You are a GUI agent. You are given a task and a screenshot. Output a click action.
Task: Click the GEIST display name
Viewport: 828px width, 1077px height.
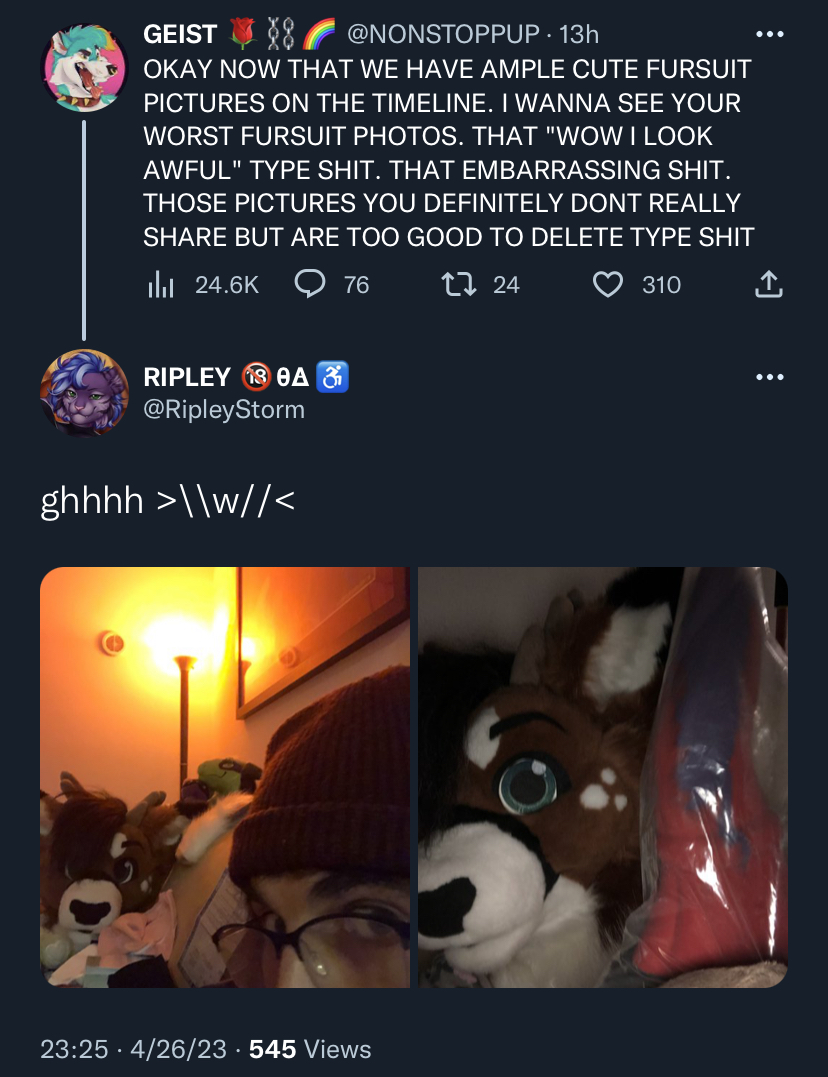[180, 34]
